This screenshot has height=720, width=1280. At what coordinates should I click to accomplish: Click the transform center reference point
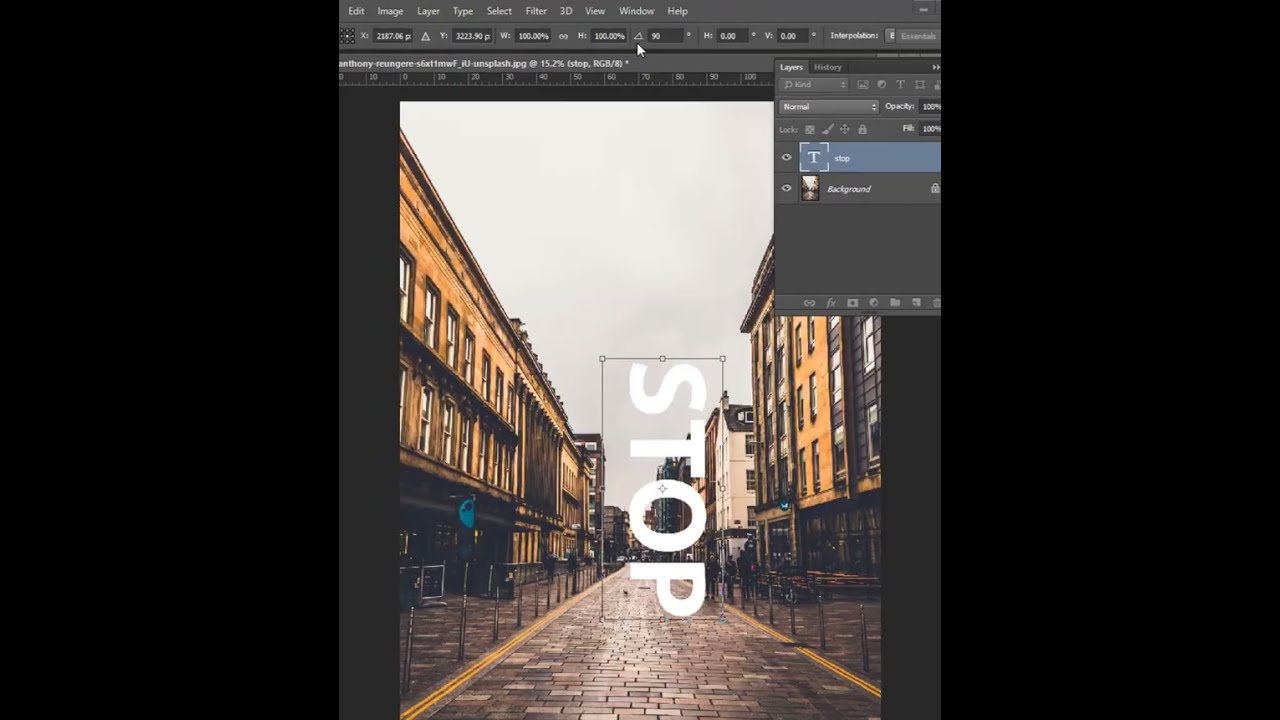click(662, 488)
